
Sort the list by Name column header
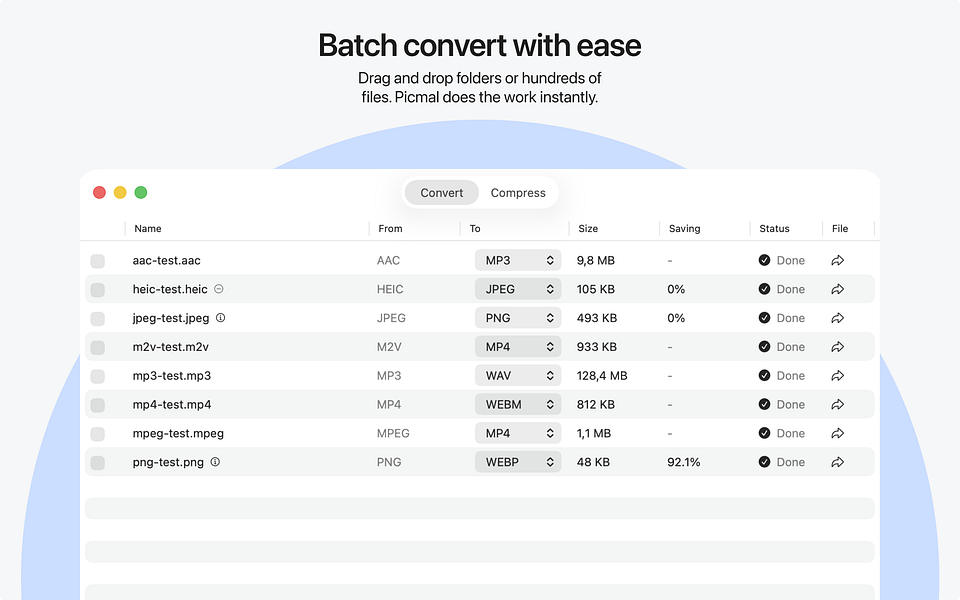click(x=148, y=229)
